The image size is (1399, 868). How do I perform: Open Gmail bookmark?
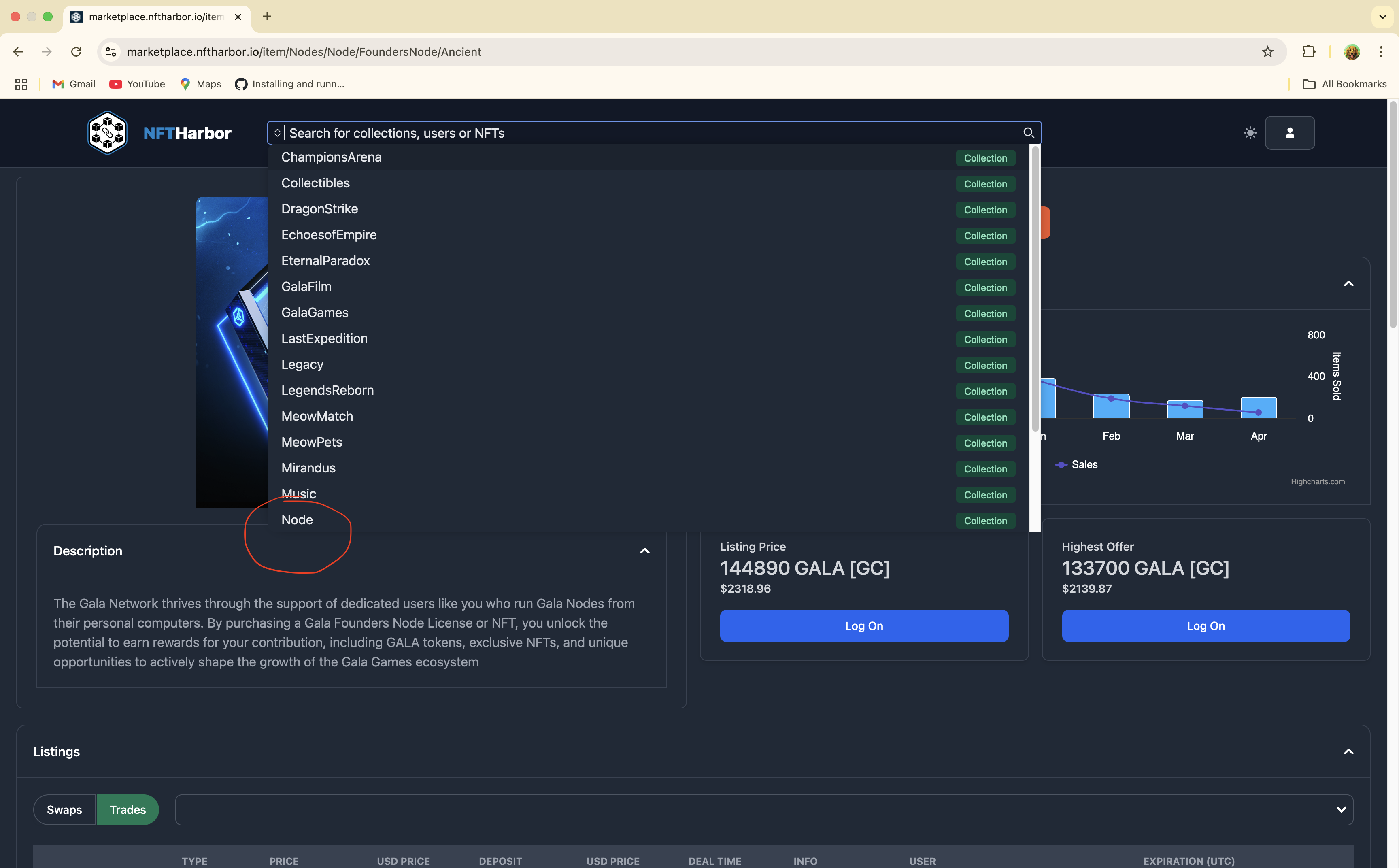(x=73, y=84)
